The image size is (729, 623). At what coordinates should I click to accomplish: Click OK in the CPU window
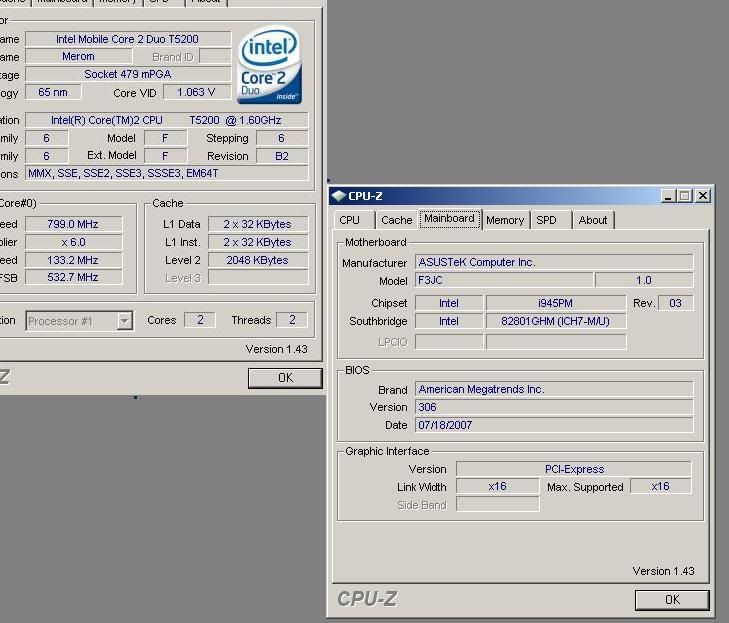(285, 378)
